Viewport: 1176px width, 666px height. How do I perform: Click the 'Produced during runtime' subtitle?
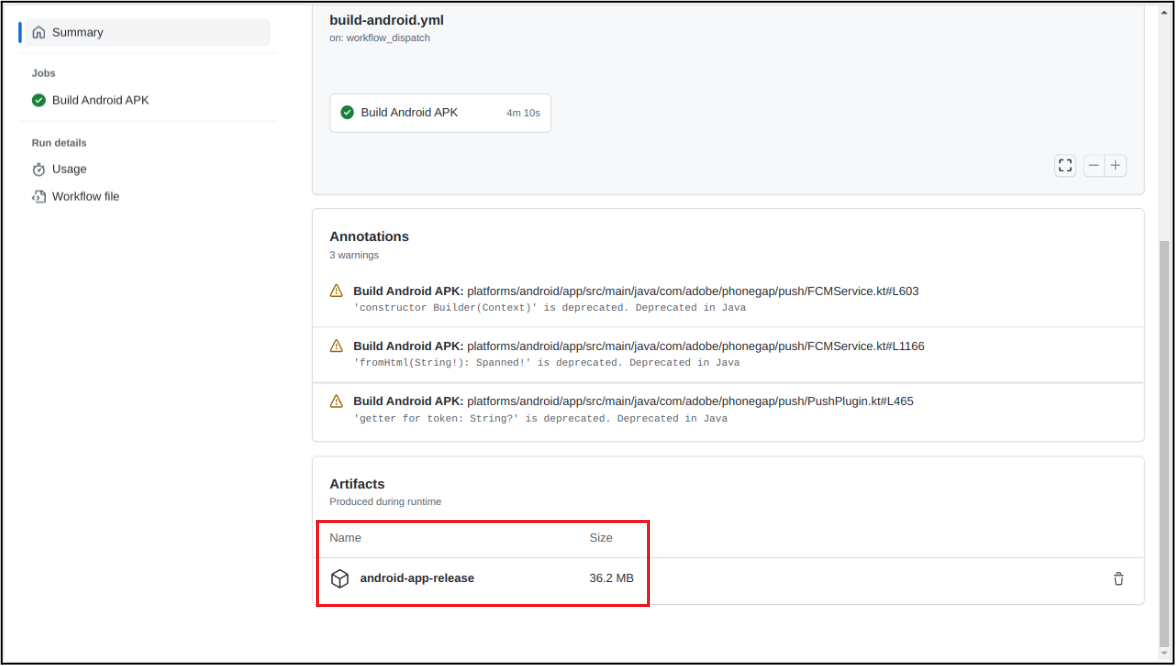point(386,502)
